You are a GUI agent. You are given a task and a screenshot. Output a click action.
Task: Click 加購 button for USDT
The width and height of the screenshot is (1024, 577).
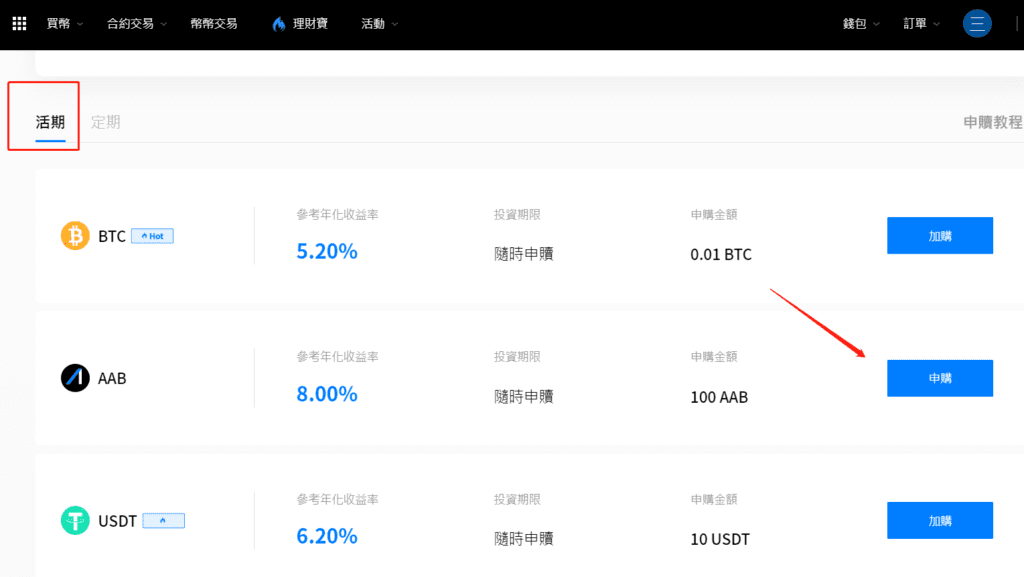pos(940,520)
